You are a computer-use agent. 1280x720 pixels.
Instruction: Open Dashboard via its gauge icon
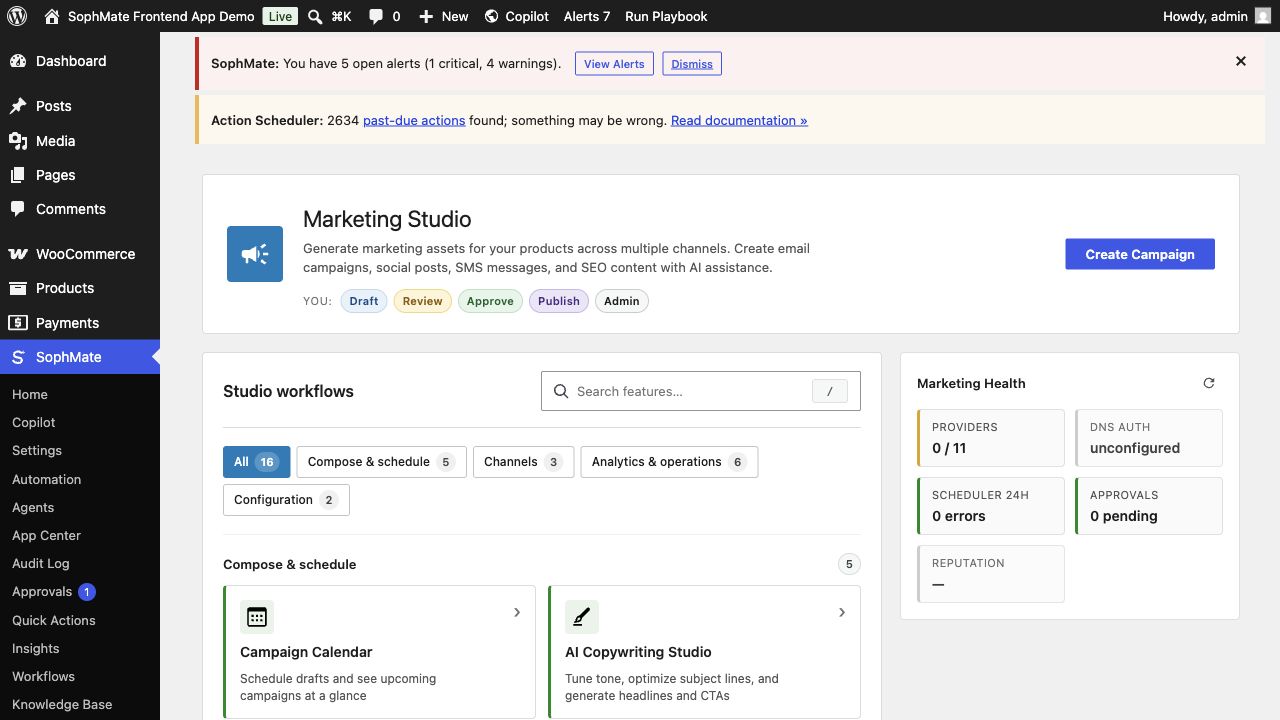pyautogui.click(x=18, y=61)
